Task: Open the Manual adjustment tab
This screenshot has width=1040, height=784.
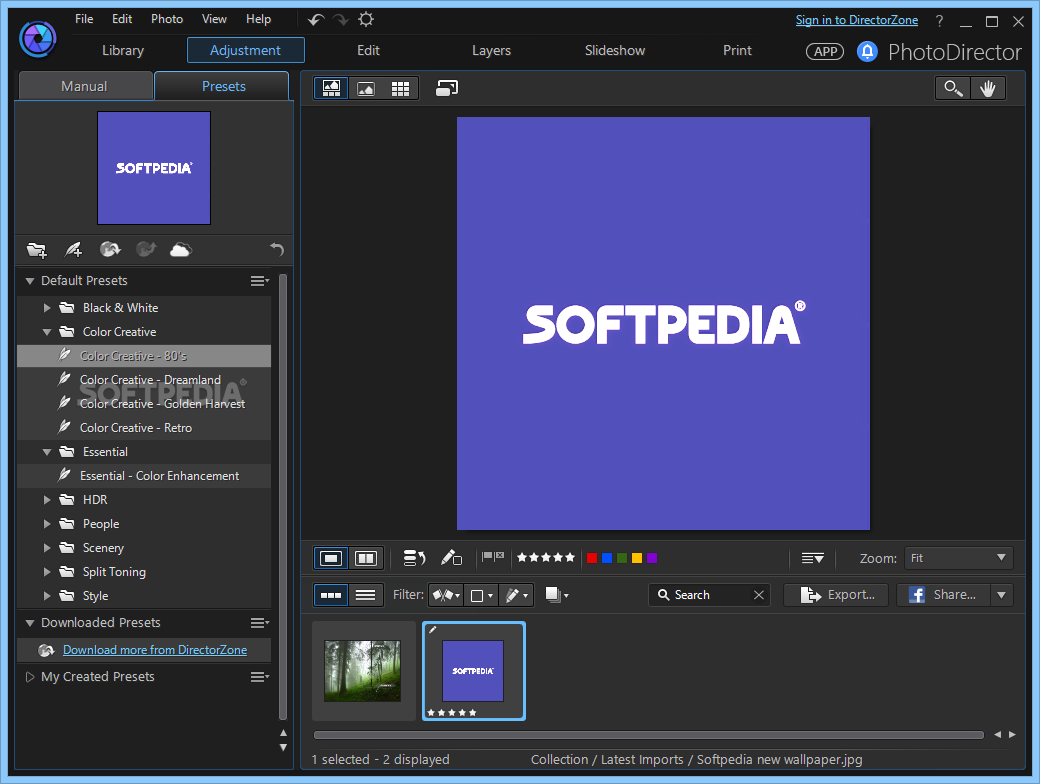Action: pyautogui.click(x=85, y=86)
